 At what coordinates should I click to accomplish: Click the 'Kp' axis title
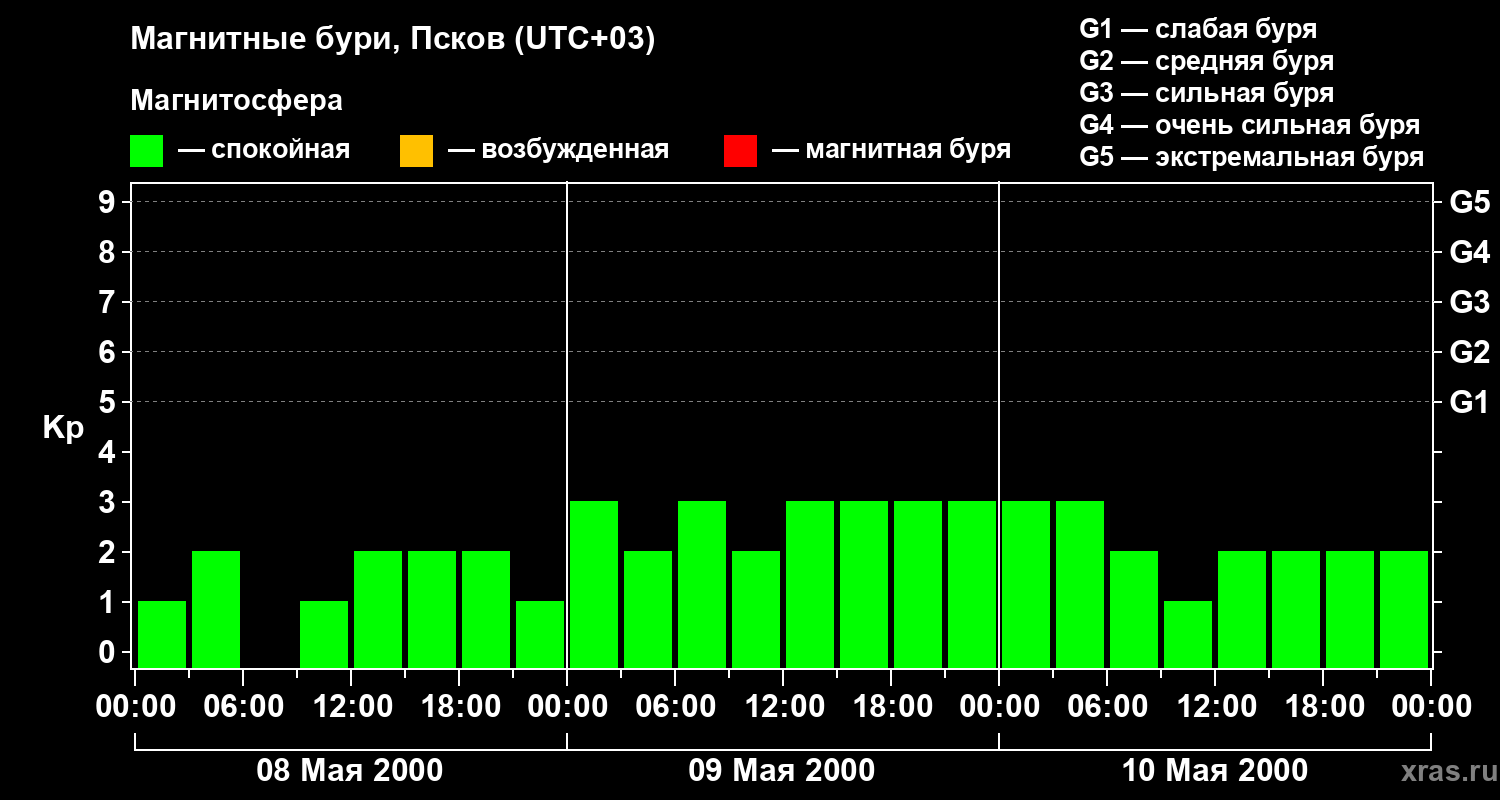pyautogui.click(x=63, y=428)
